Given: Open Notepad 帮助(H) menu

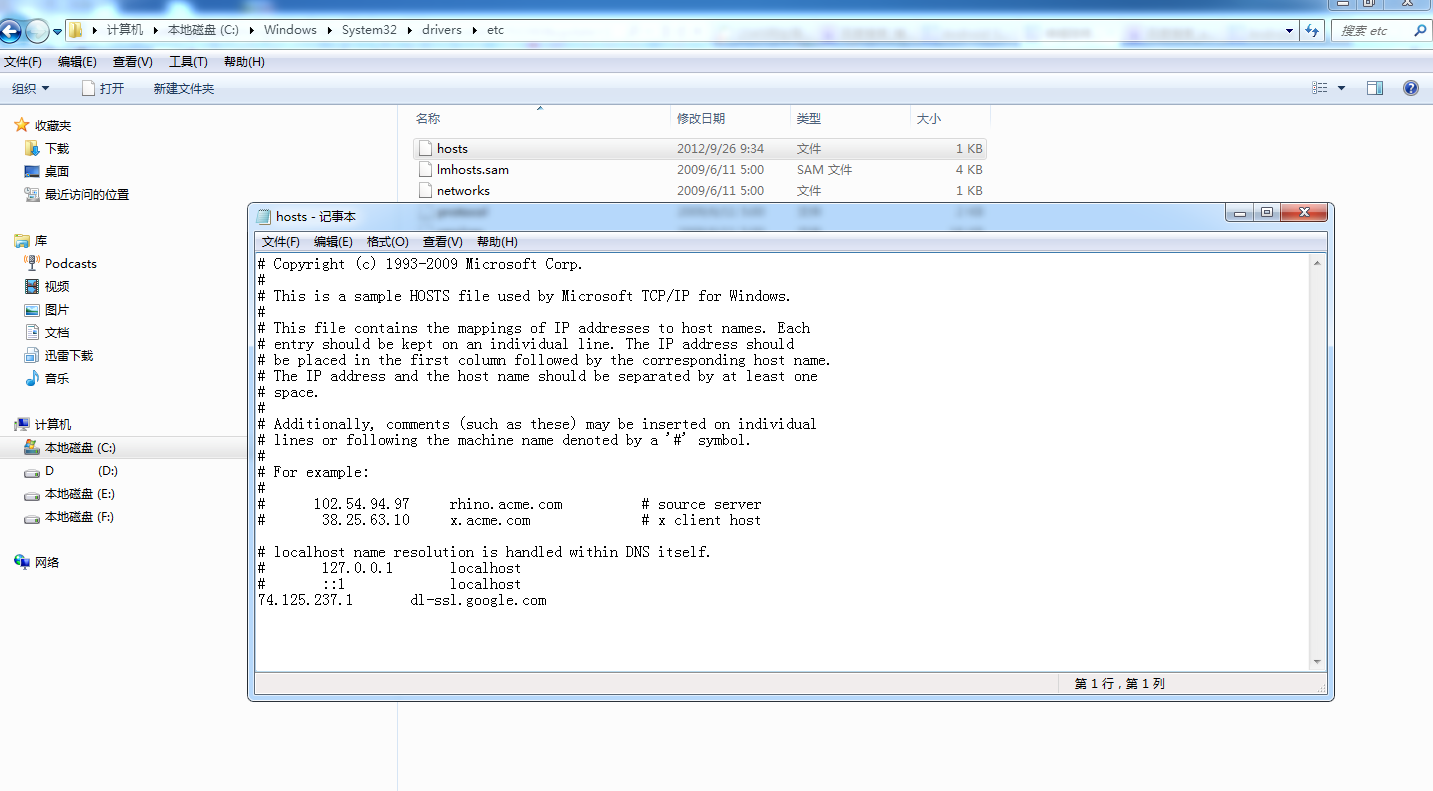Looking at the screenshot, I should click(x=497, y=242).
